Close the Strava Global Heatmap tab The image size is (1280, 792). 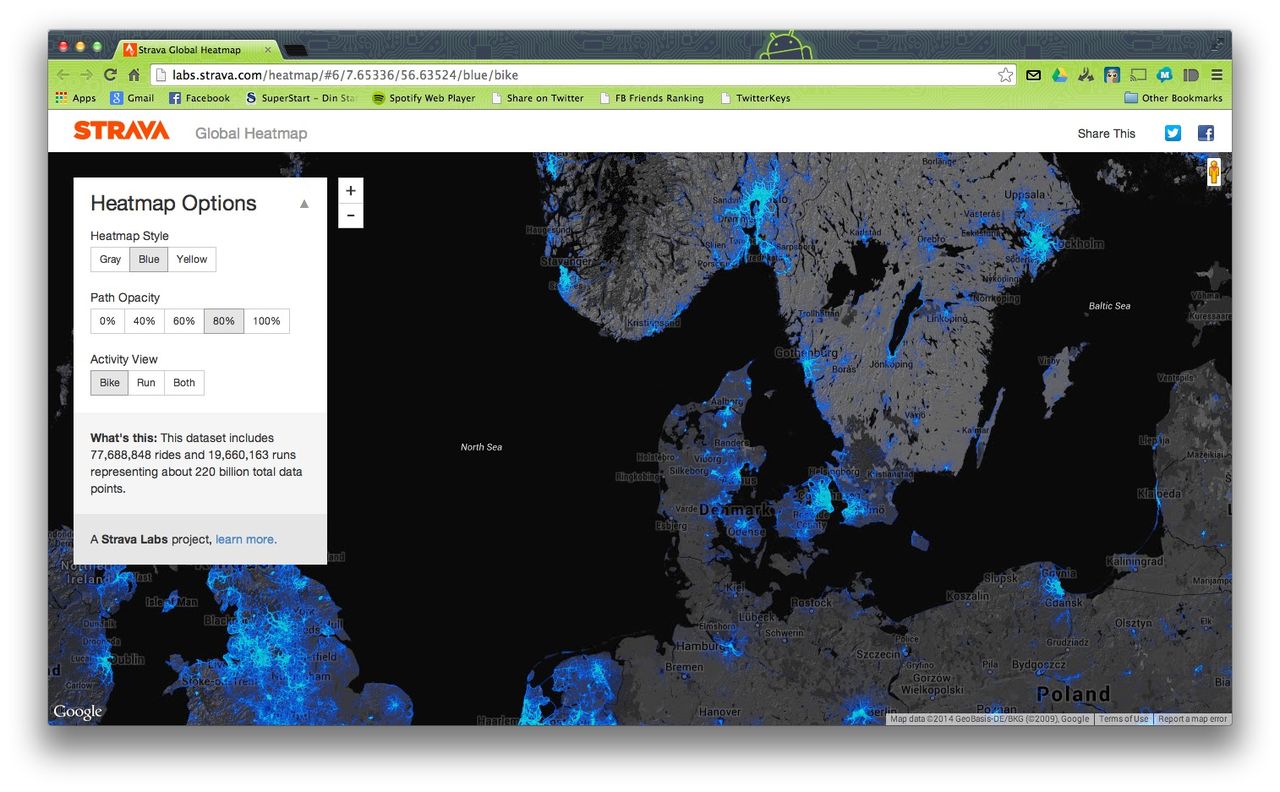[x=268, y=49]
